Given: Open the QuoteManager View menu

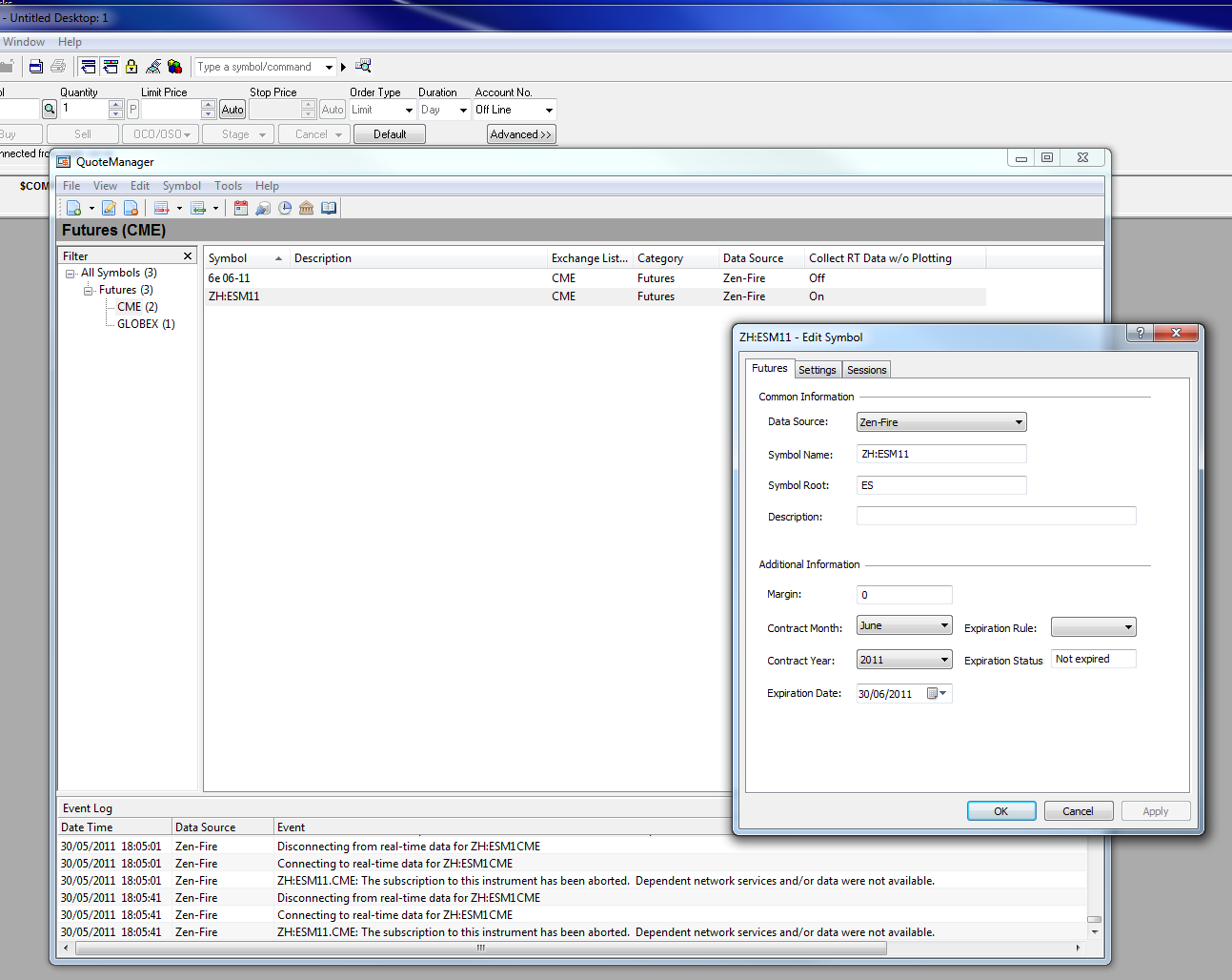Looking at the screenshot, I should [x=105, y=186].
